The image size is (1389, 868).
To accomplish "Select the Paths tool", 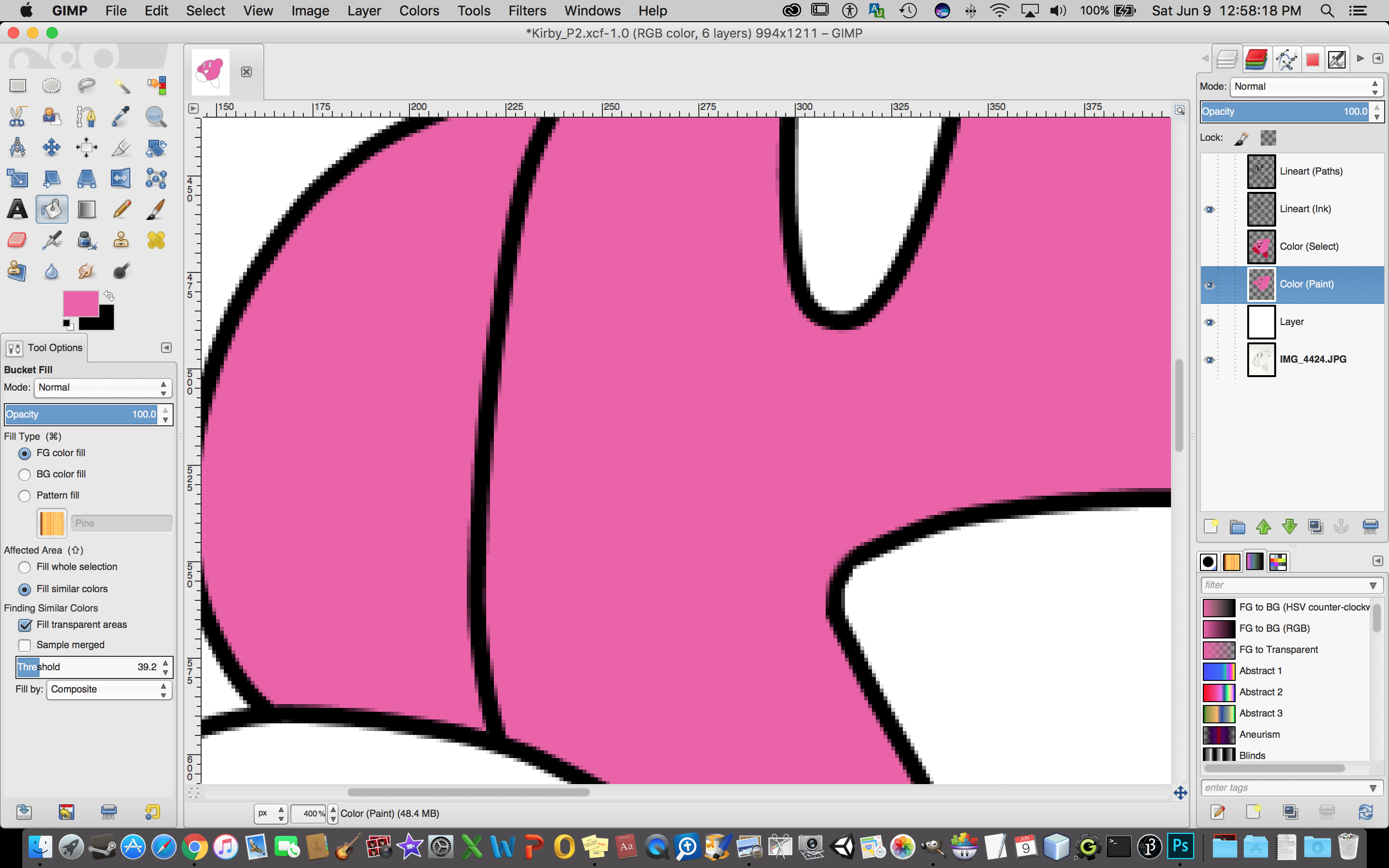I will (x=86, y=117).
